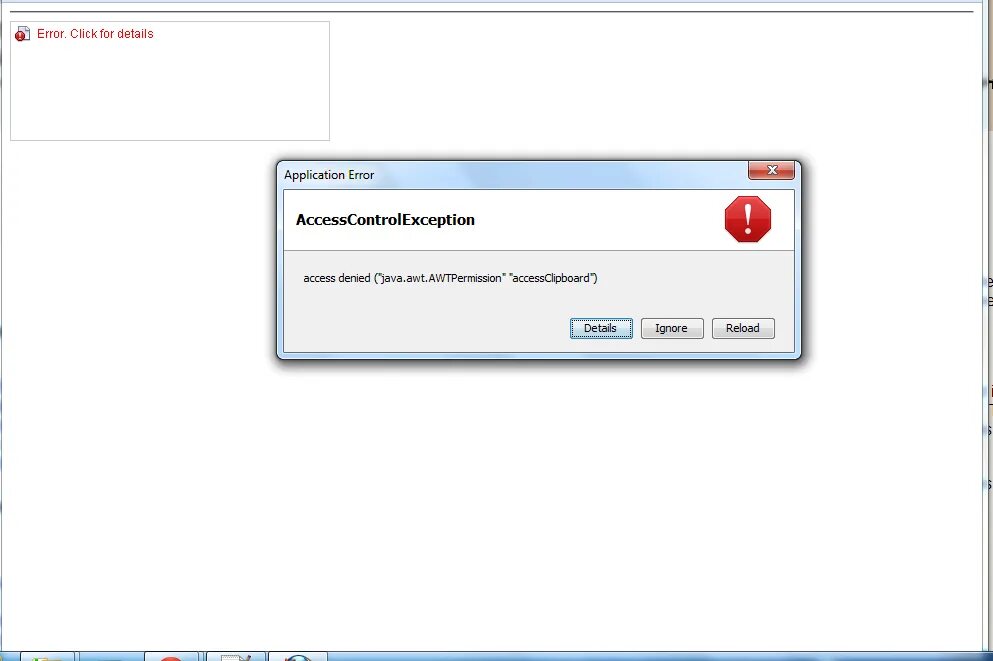Select the second taskbar button beside folder

tap(109, 657)
